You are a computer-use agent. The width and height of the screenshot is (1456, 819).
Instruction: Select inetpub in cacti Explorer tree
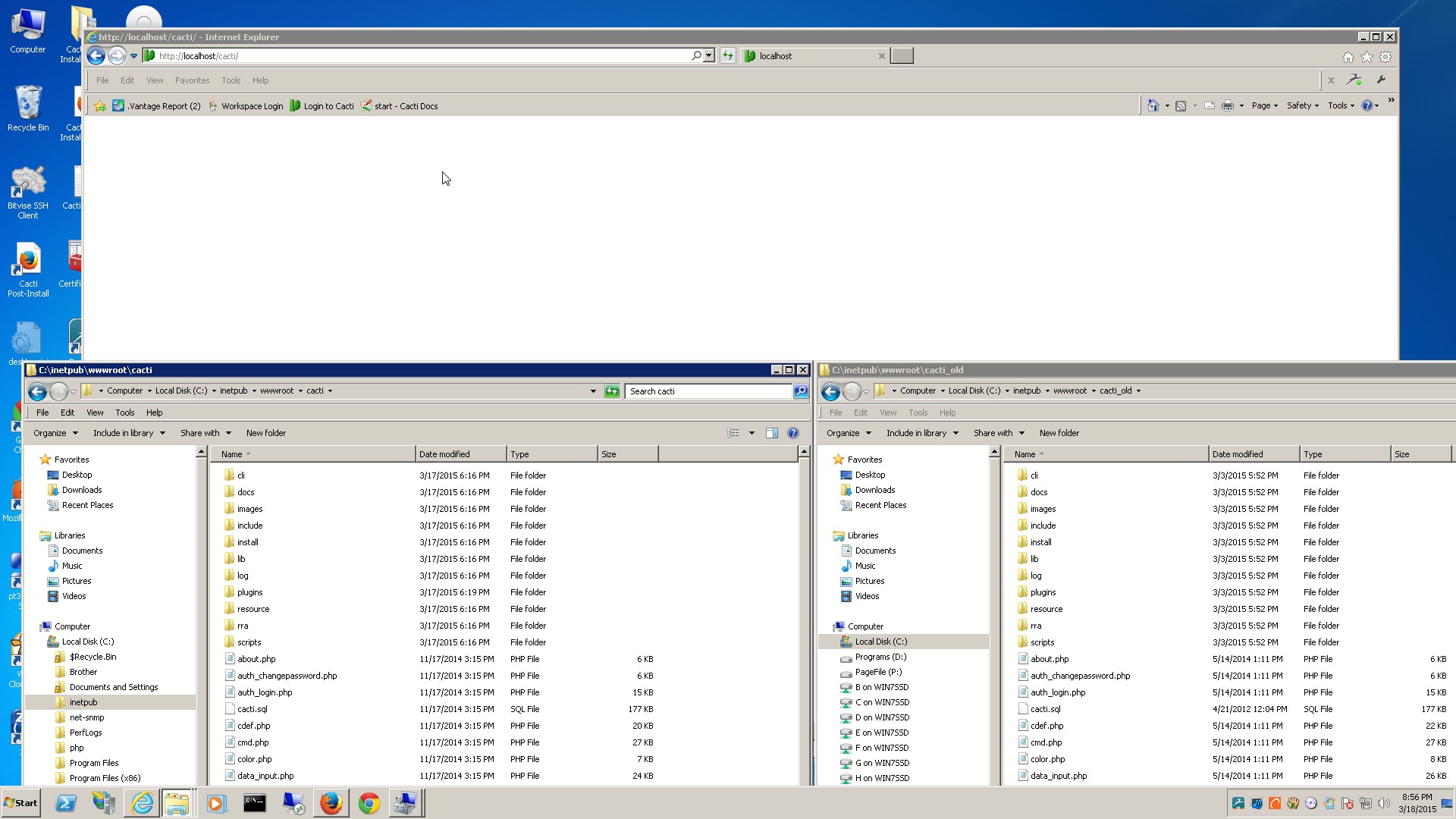coord(83,702)
